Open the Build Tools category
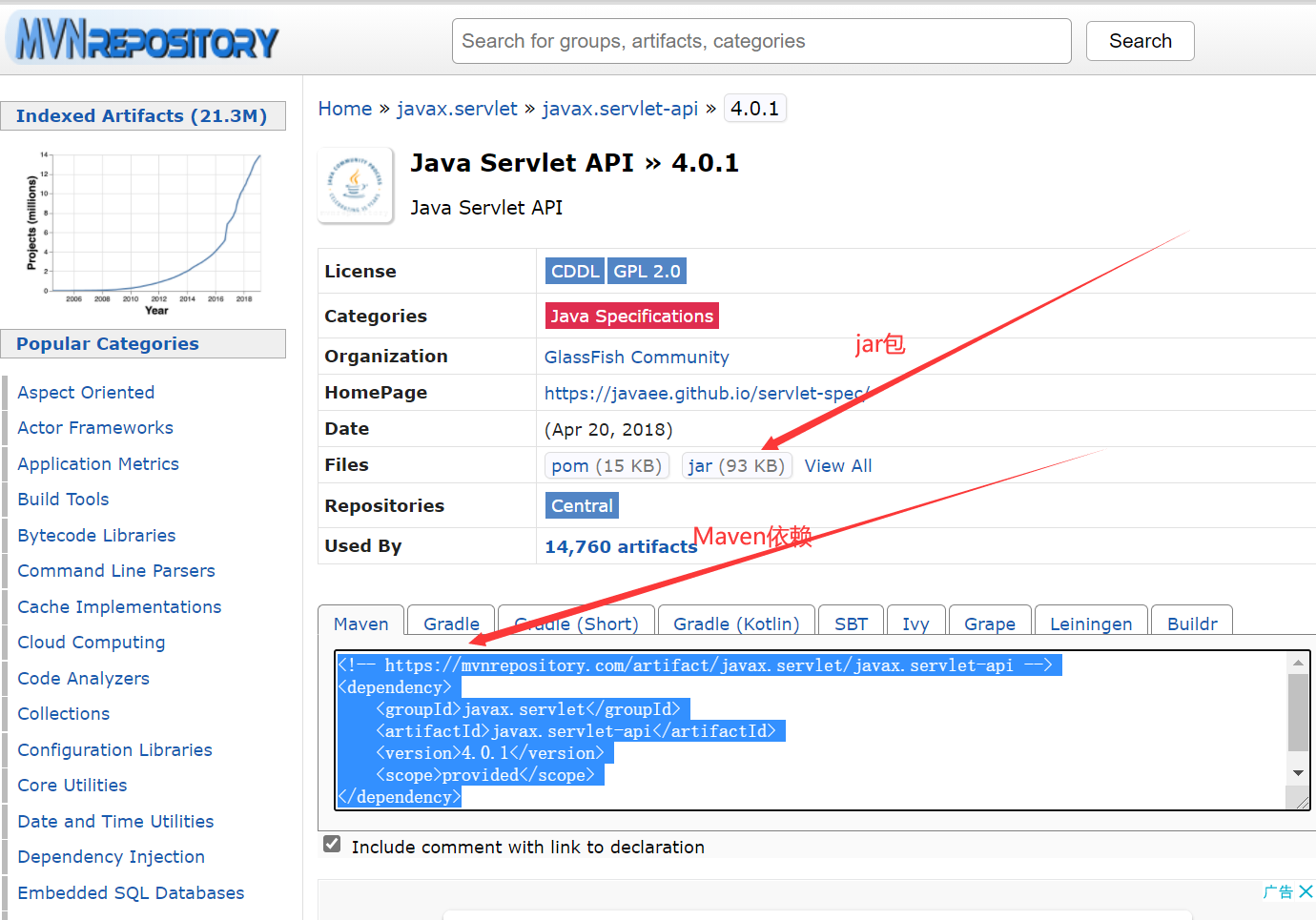 tap(63, 499)
